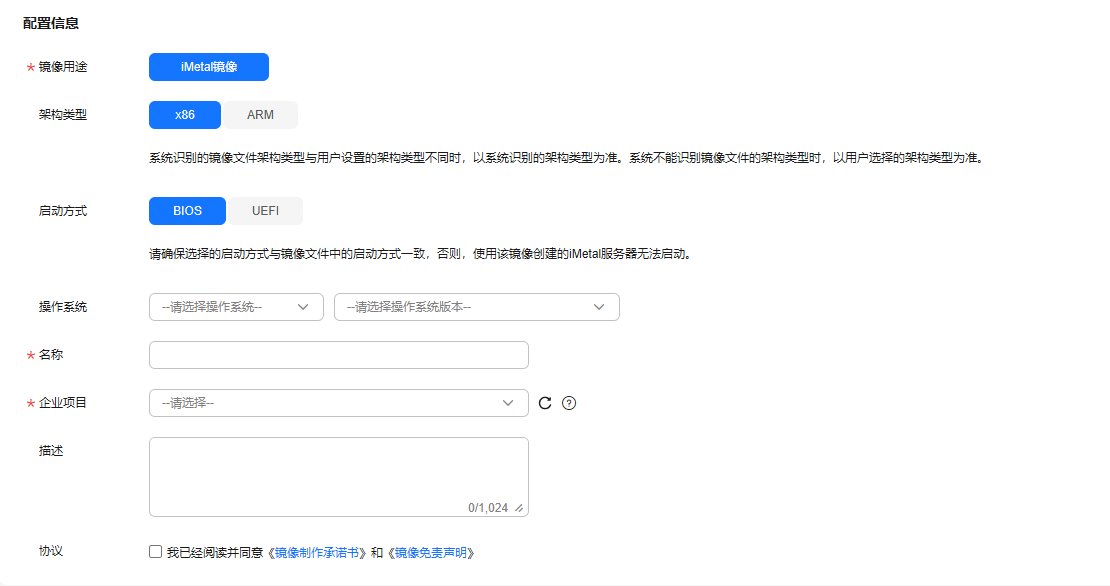Select UEFI boot mode
This screenshot has width=1110, height=586.
pos(265,211)
